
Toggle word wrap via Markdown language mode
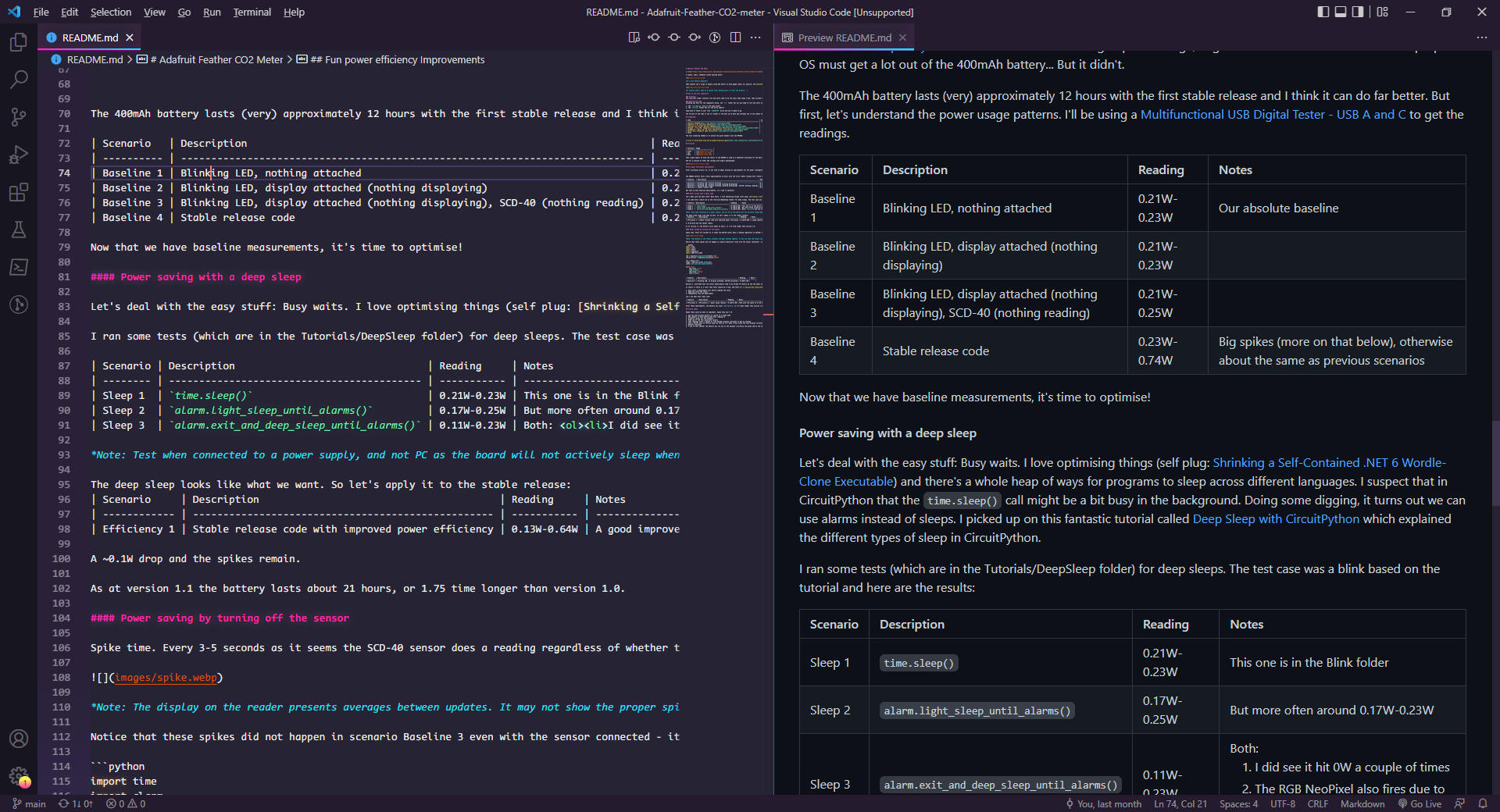[x=1362, y=804]
